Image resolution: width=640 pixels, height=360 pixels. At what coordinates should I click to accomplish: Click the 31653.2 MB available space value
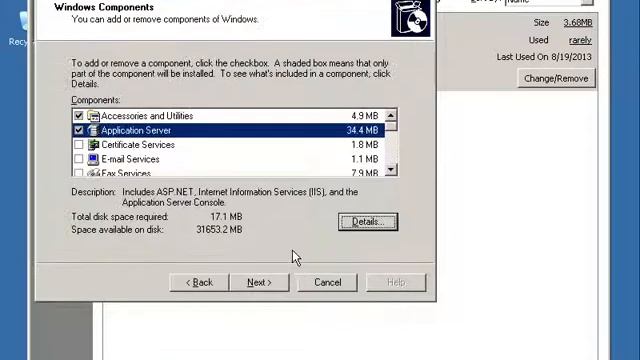tap(219, 230)
